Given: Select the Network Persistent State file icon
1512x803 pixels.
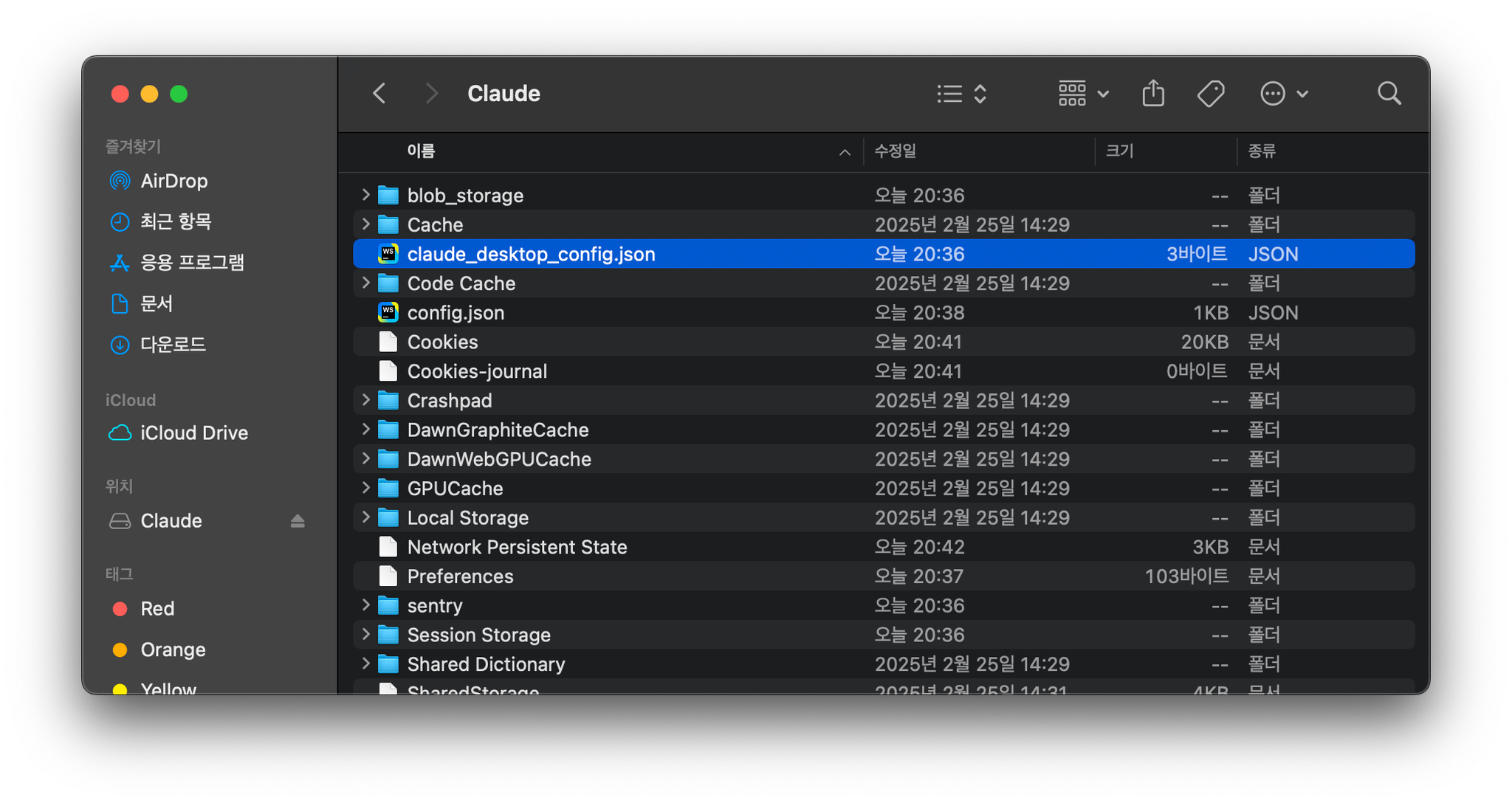Looking at the screenshot, I should pyautogui.click(x=388, y=547).
